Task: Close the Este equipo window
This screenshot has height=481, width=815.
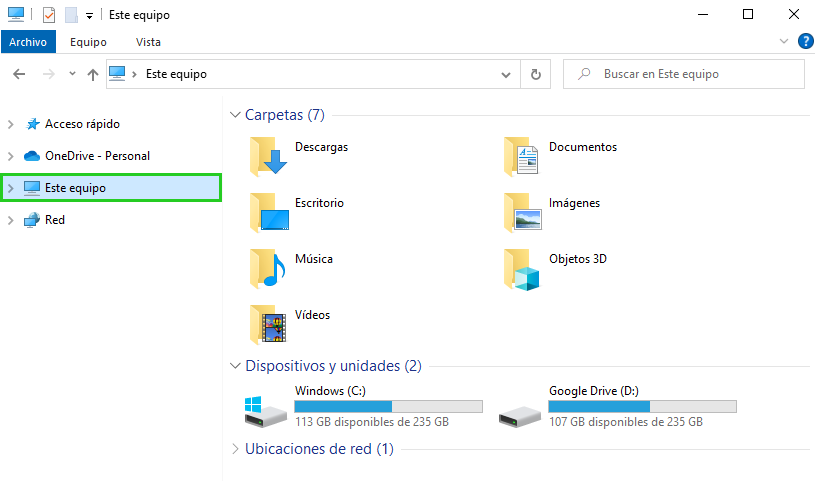Action: (794, 15)
